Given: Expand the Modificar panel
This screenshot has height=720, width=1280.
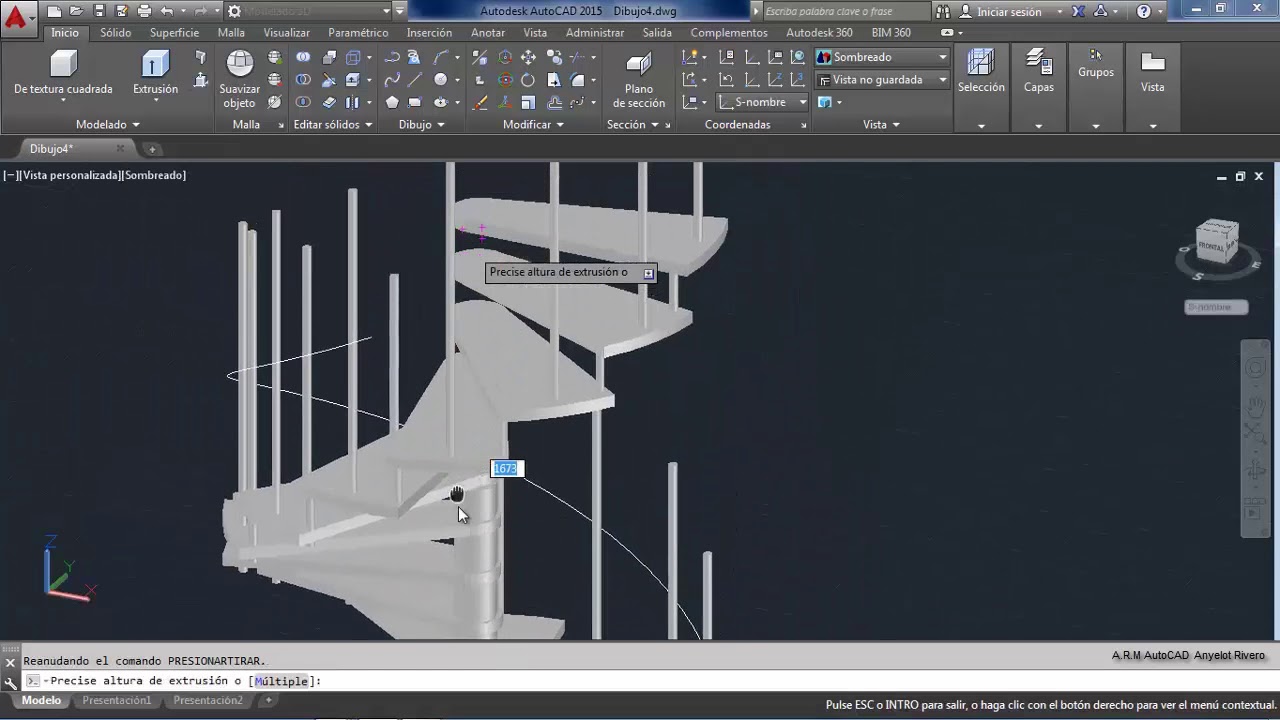Looking at the screenshot, I should (533, 125).
